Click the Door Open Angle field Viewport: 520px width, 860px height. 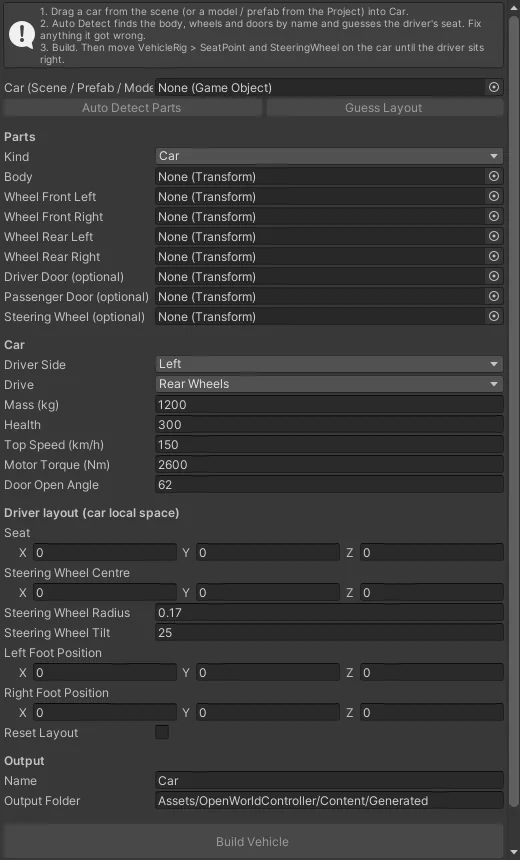[x=329, y=484]
